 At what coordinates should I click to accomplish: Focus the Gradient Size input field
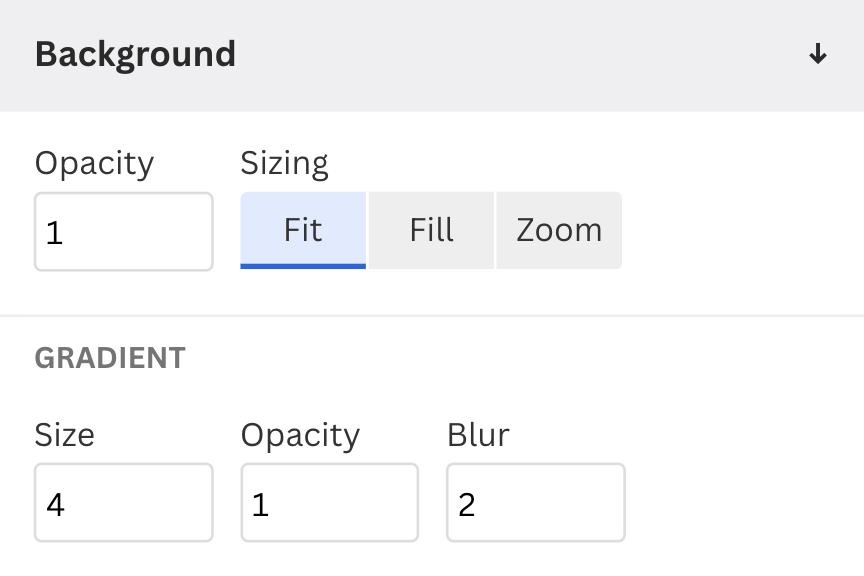[124, 503]
